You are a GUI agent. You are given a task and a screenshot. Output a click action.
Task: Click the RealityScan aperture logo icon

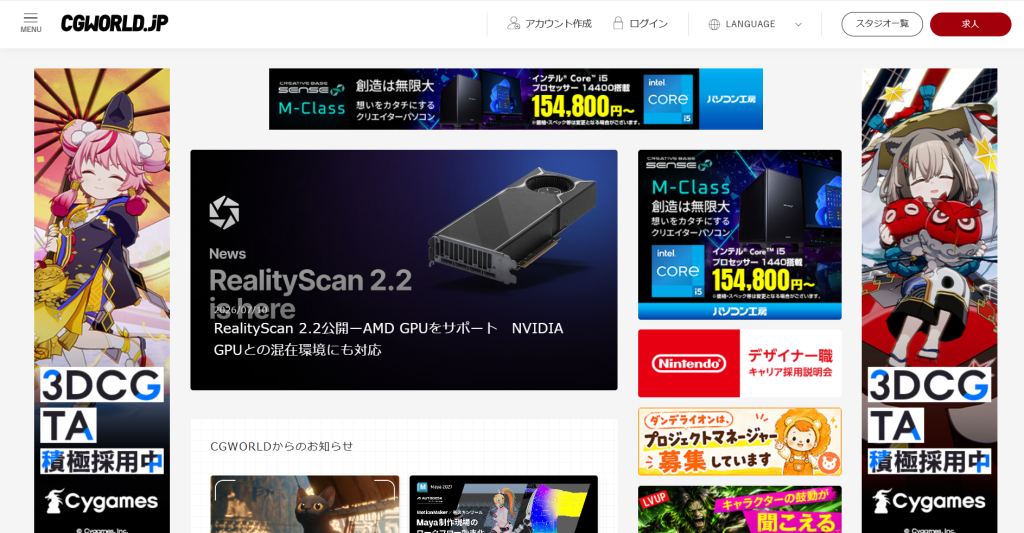[x=224, y=212]
